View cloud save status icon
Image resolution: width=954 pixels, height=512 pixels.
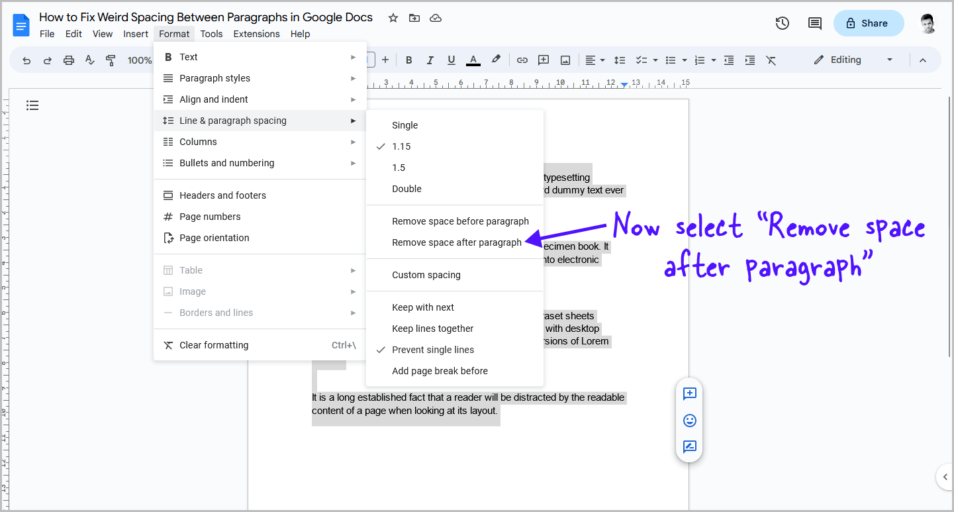pyautogui.click(x=436, y=18)
